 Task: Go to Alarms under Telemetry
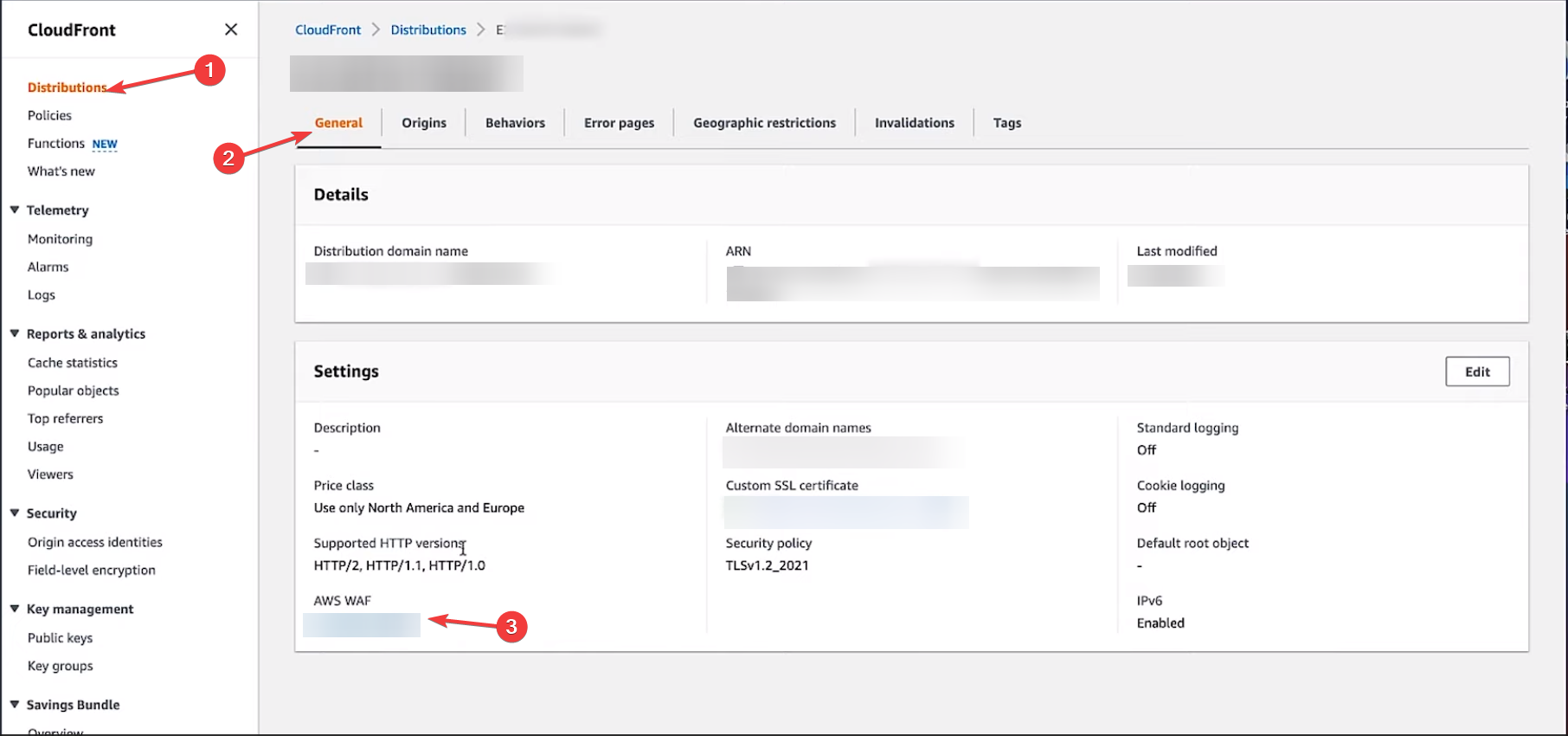click(x=48, y=267)
